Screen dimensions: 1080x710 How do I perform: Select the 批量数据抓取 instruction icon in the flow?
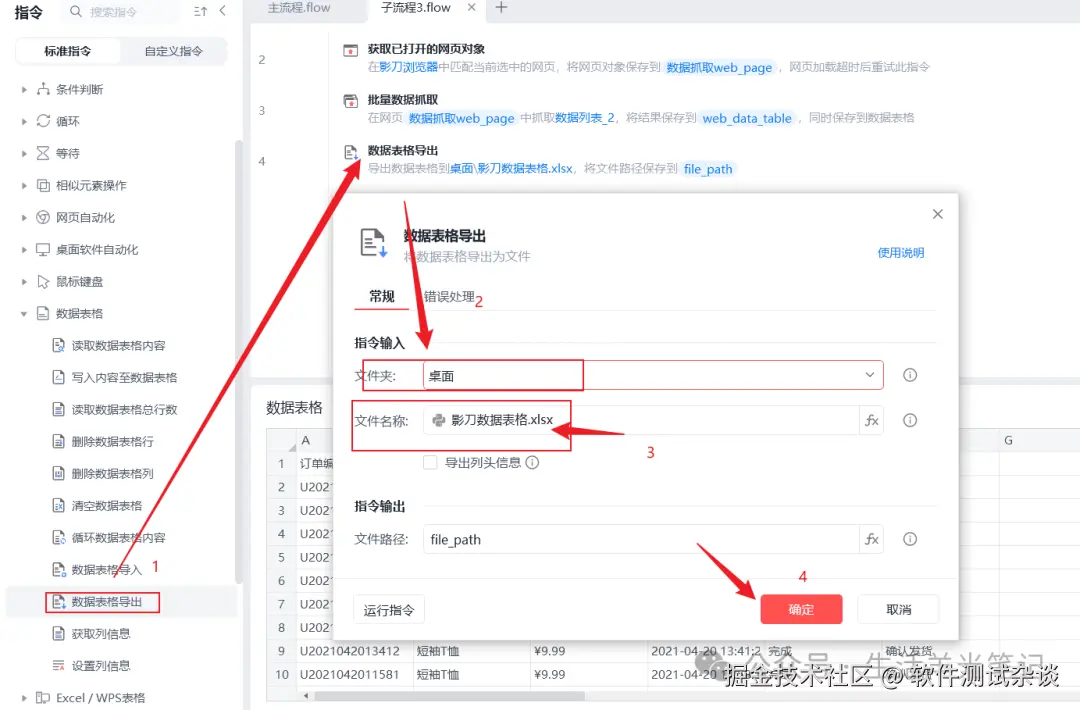click(350, 102)
